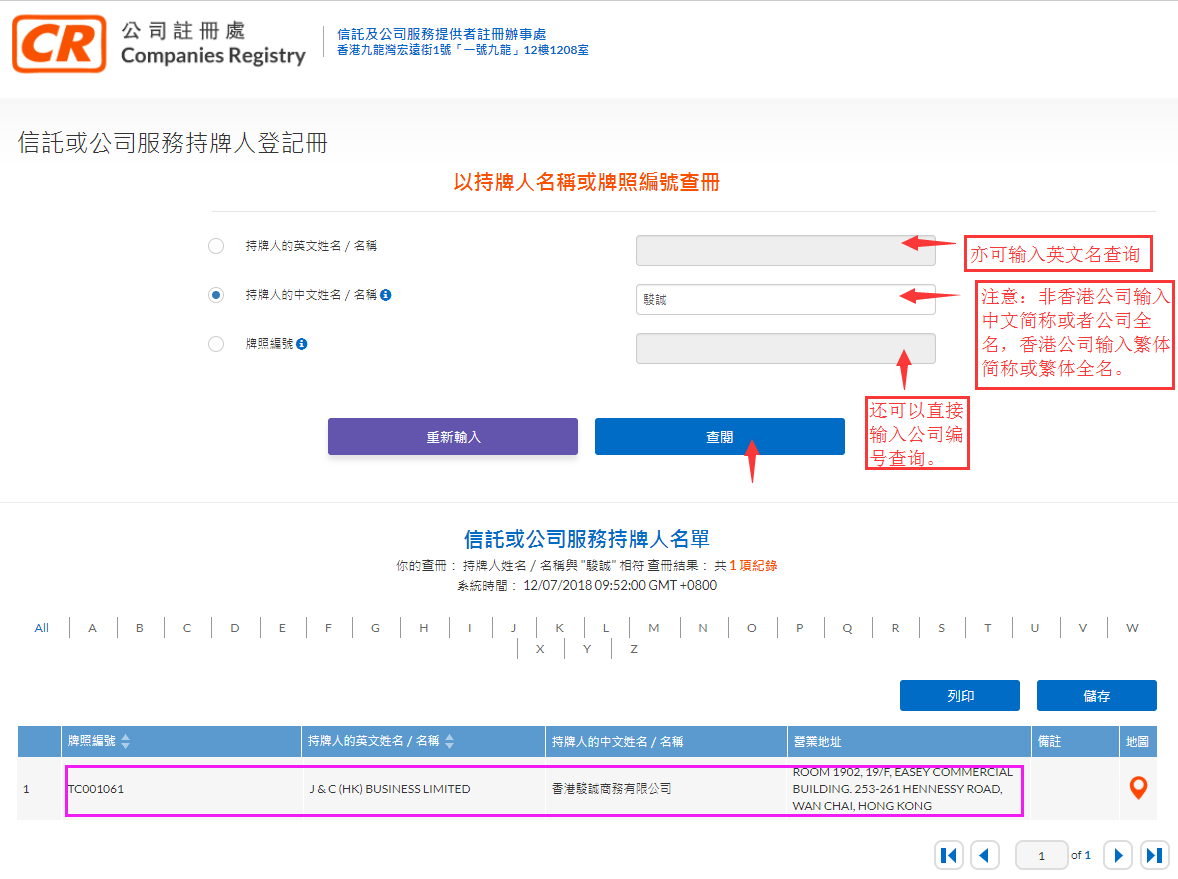This screenshot has width=1178, height=879.
Task: Go to the first results page
Action: pos(949,855)
